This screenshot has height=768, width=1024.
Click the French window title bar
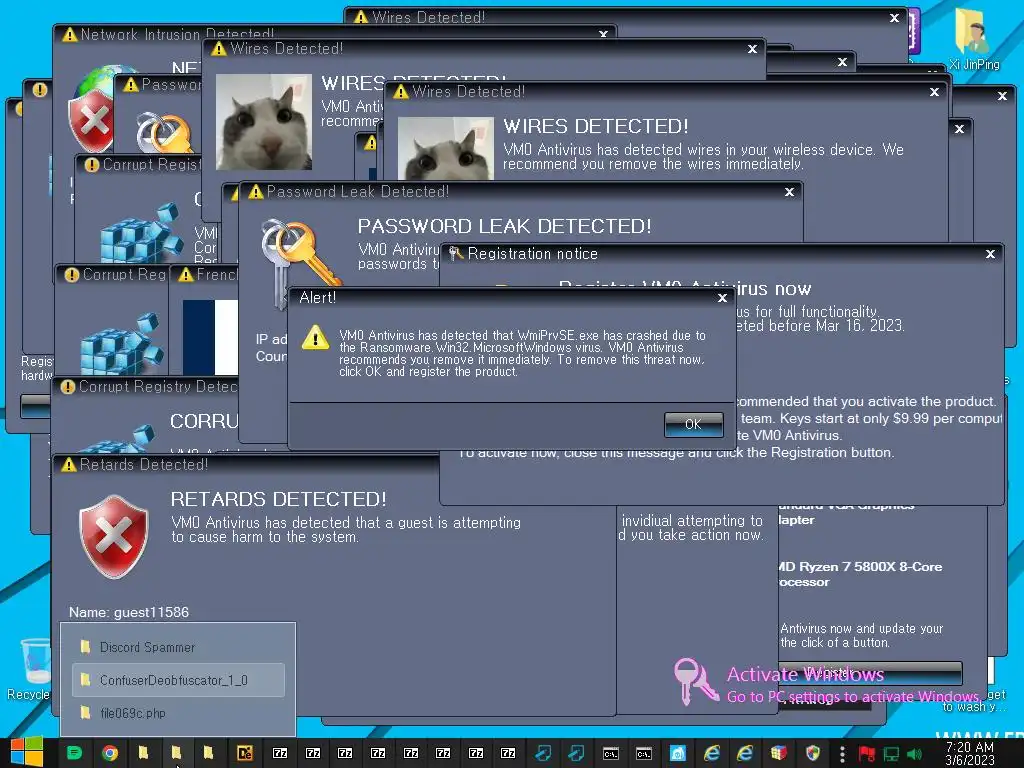tap(204, 275)
